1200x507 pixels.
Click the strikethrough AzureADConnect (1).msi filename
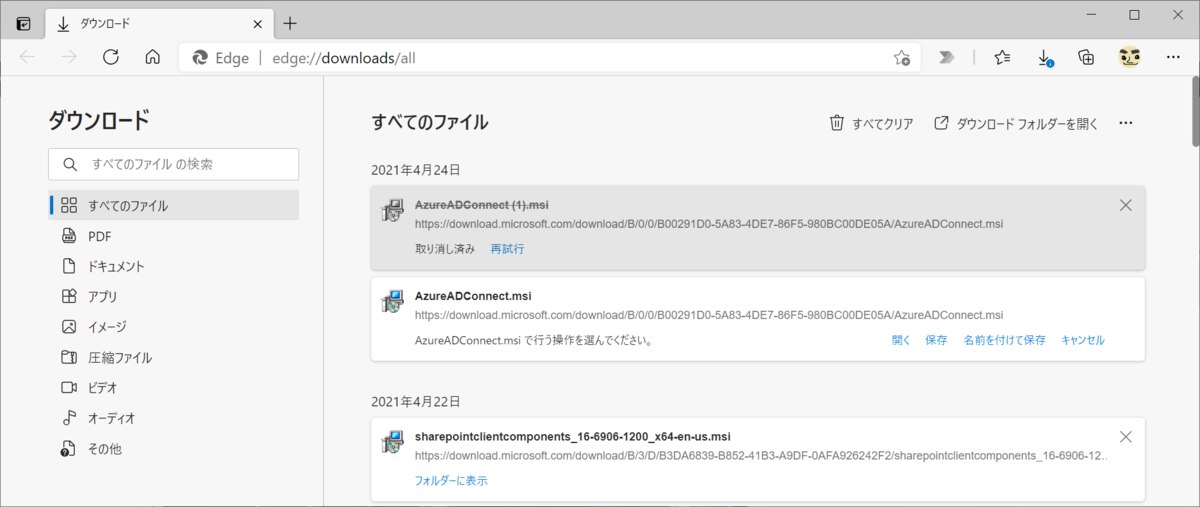482,205
